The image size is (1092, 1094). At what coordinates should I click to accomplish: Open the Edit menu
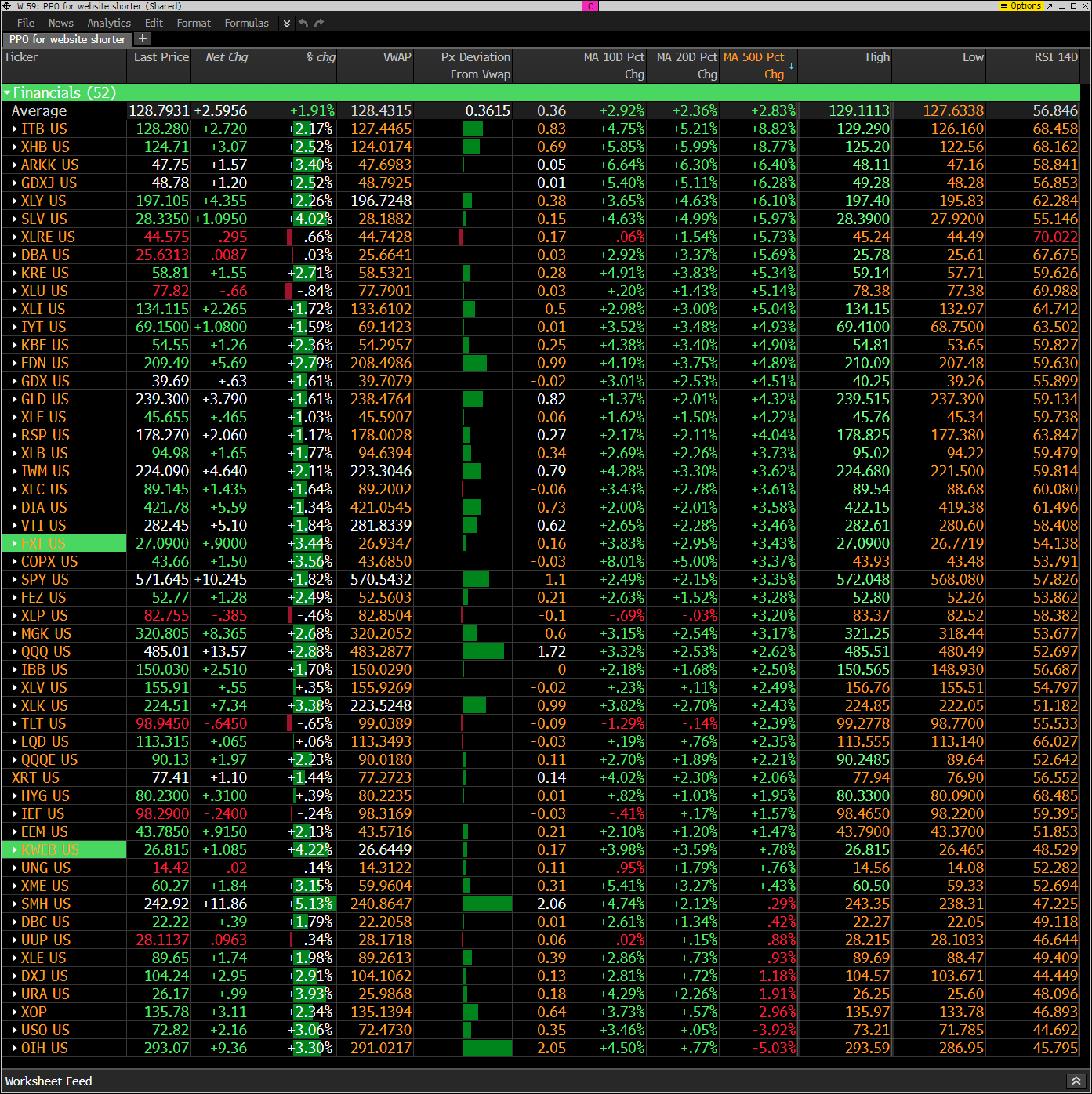(154, 23)
